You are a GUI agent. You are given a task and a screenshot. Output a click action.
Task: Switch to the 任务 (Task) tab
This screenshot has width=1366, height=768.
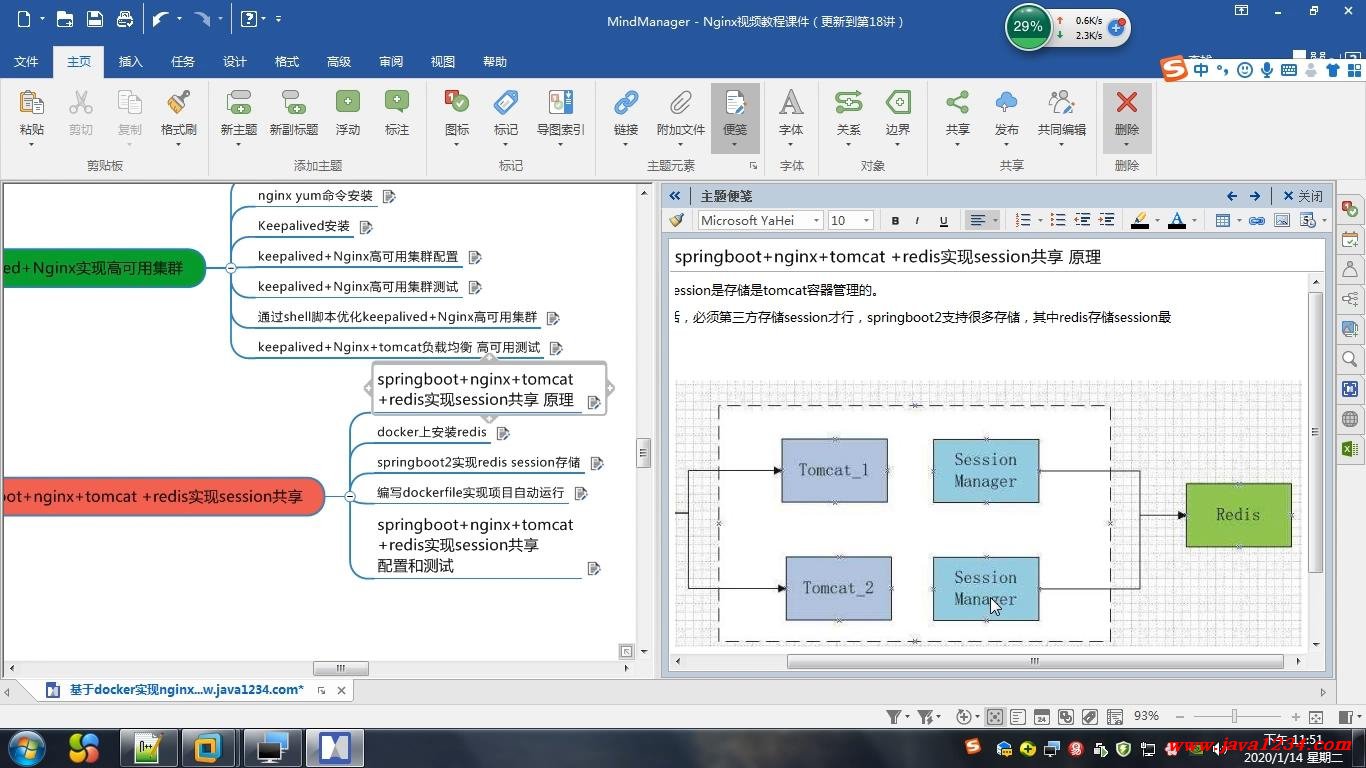pyautogui.click(x=183, y=61)
